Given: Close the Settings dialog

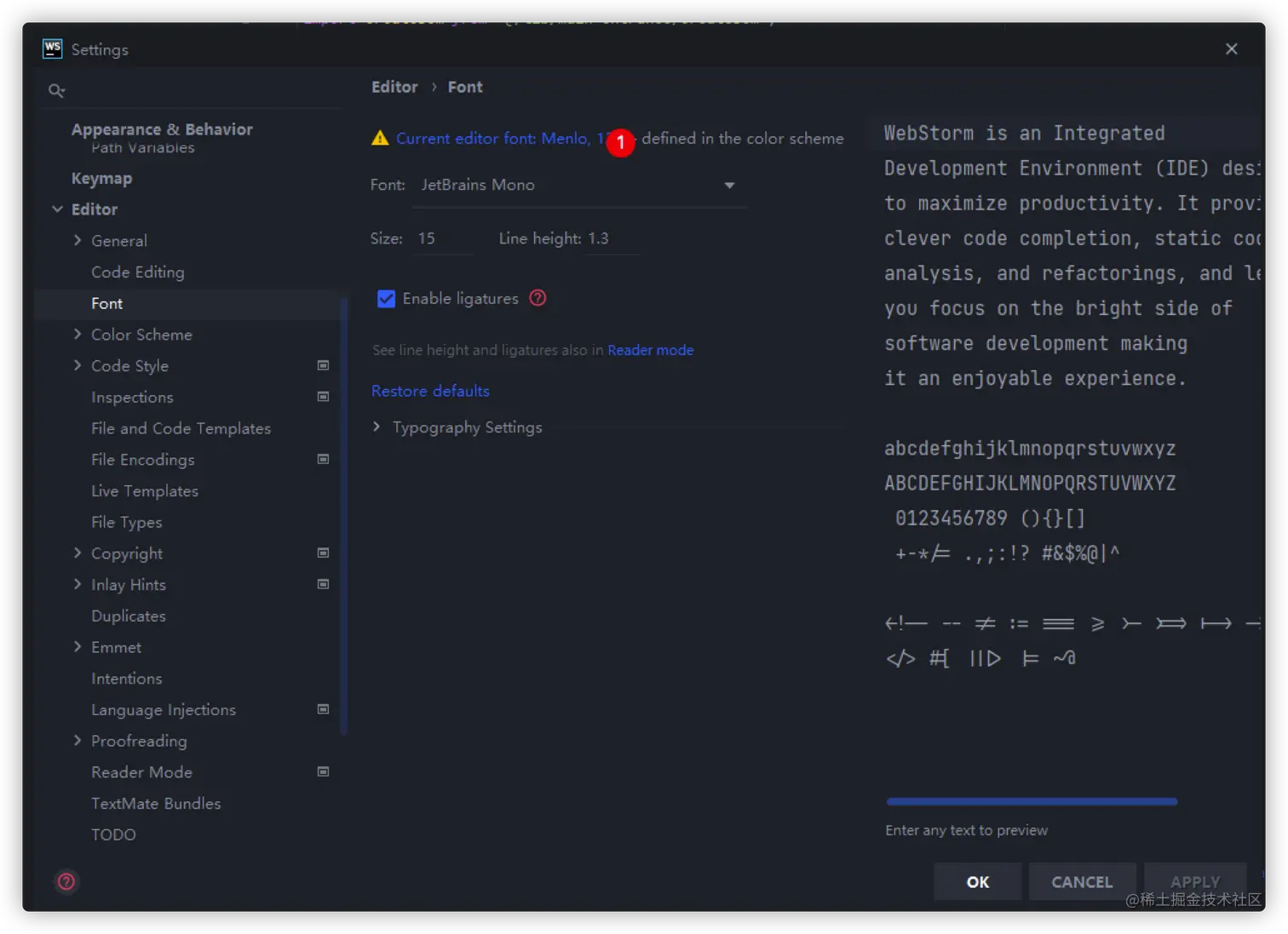Looking at the screenshot, I should tap(1231, 49).
